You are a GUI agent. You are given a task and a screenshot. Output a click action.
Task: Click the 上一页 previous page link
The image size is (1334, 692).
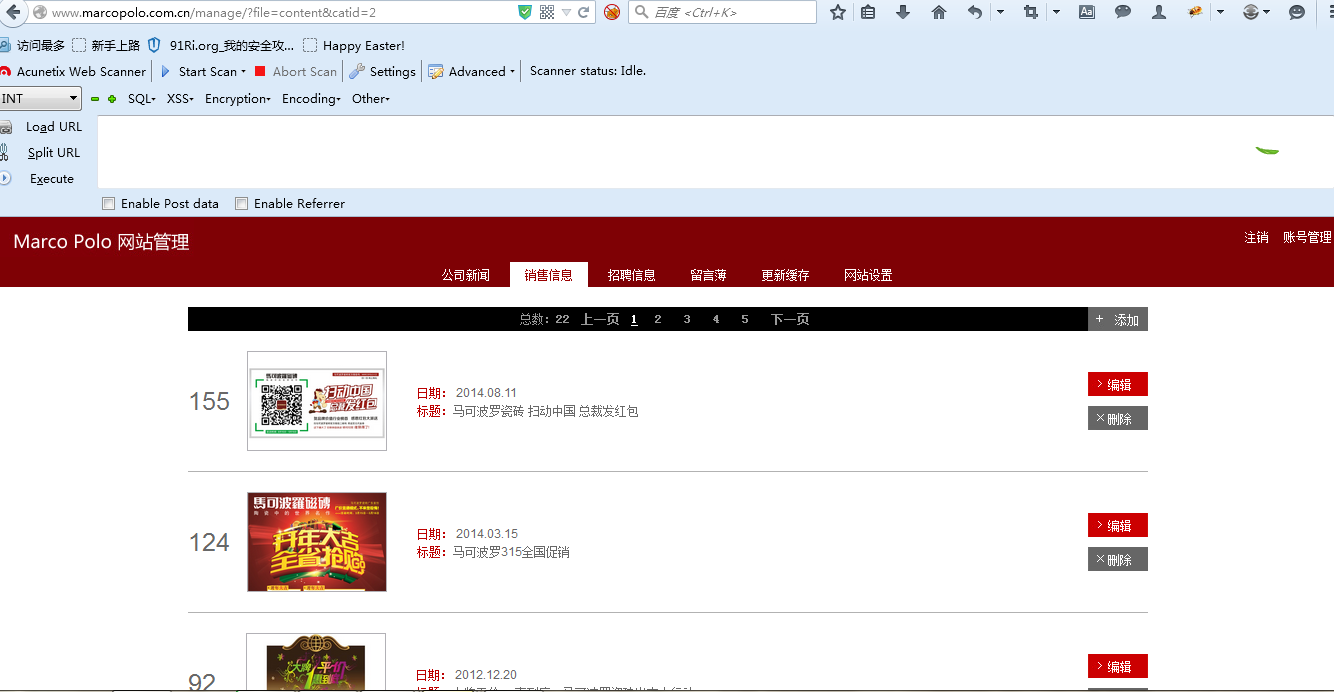tap(600, 319)
